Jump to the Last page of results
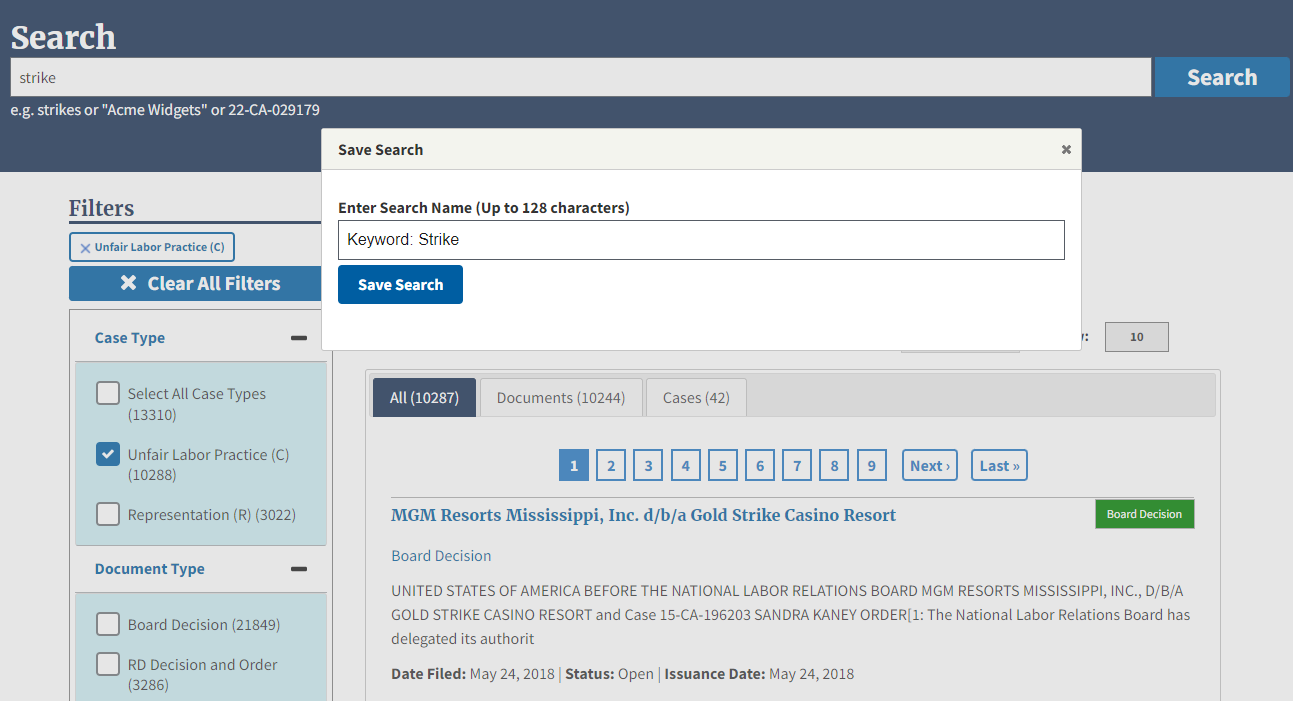Viewport: 1293px width, 701px height. pyautogui.click(x=998, y=466)
